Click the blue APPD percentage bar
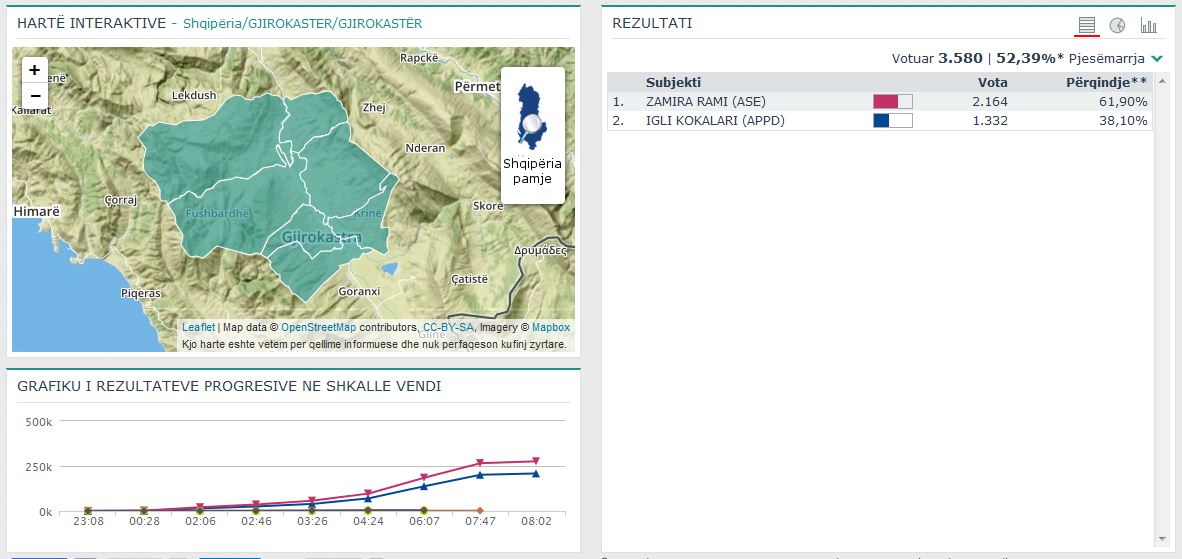1182x559 pixels. (x=892, y=121)
